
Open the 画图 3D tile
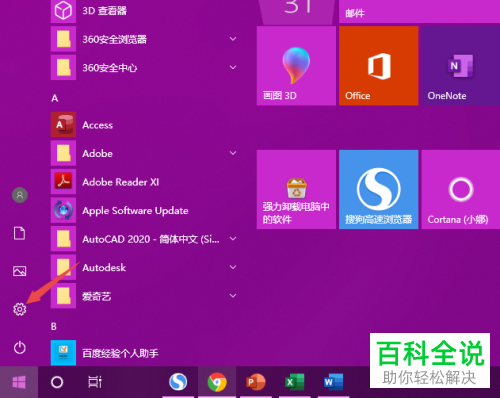tap(296, 66)
